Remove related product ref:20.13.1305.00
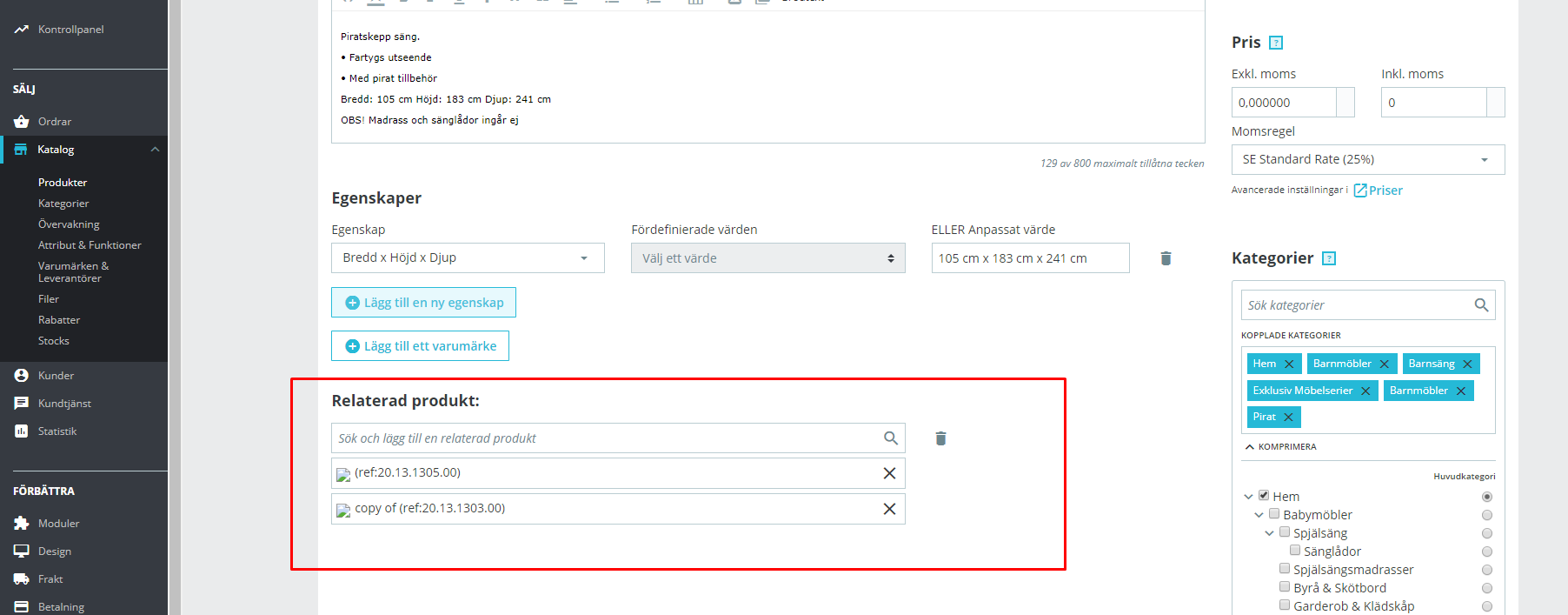 [x=889, y=473]
